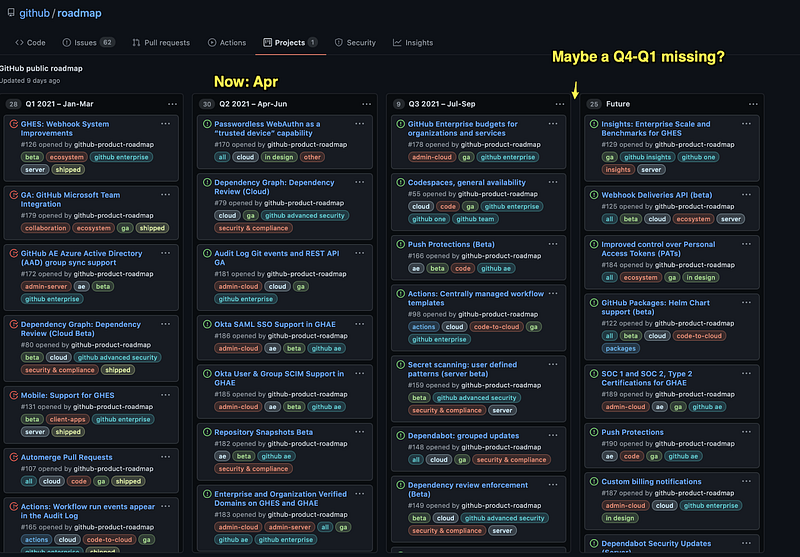Click 'other' label on Passwordless WebAuthn card
The height and width of the screenshot is (557, 800).
(312, 157)
